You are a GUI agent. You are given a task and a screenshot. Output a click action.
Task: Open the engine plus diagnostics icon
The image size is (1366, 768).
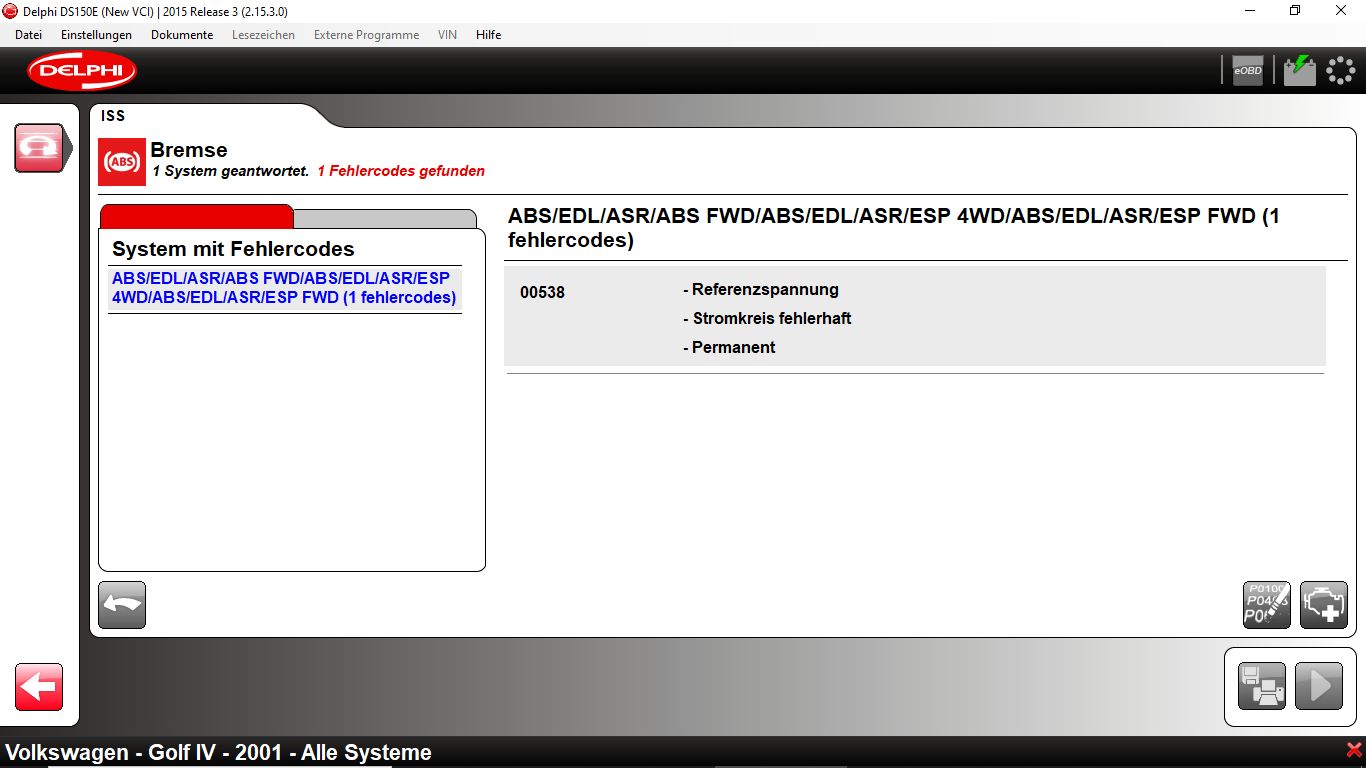[x=1324, y=605]
